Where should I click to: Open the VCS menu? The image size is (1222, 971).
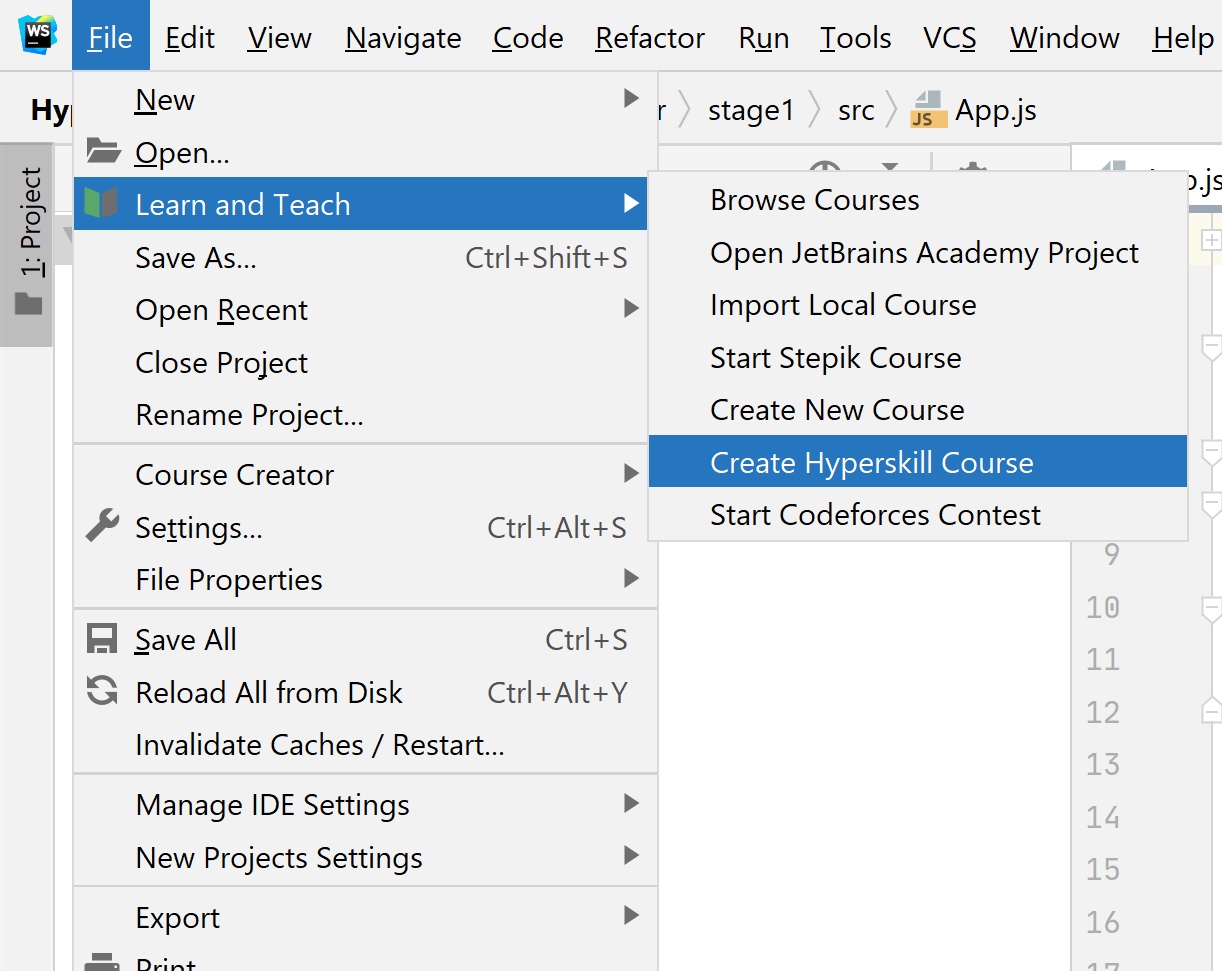[951, 38]
